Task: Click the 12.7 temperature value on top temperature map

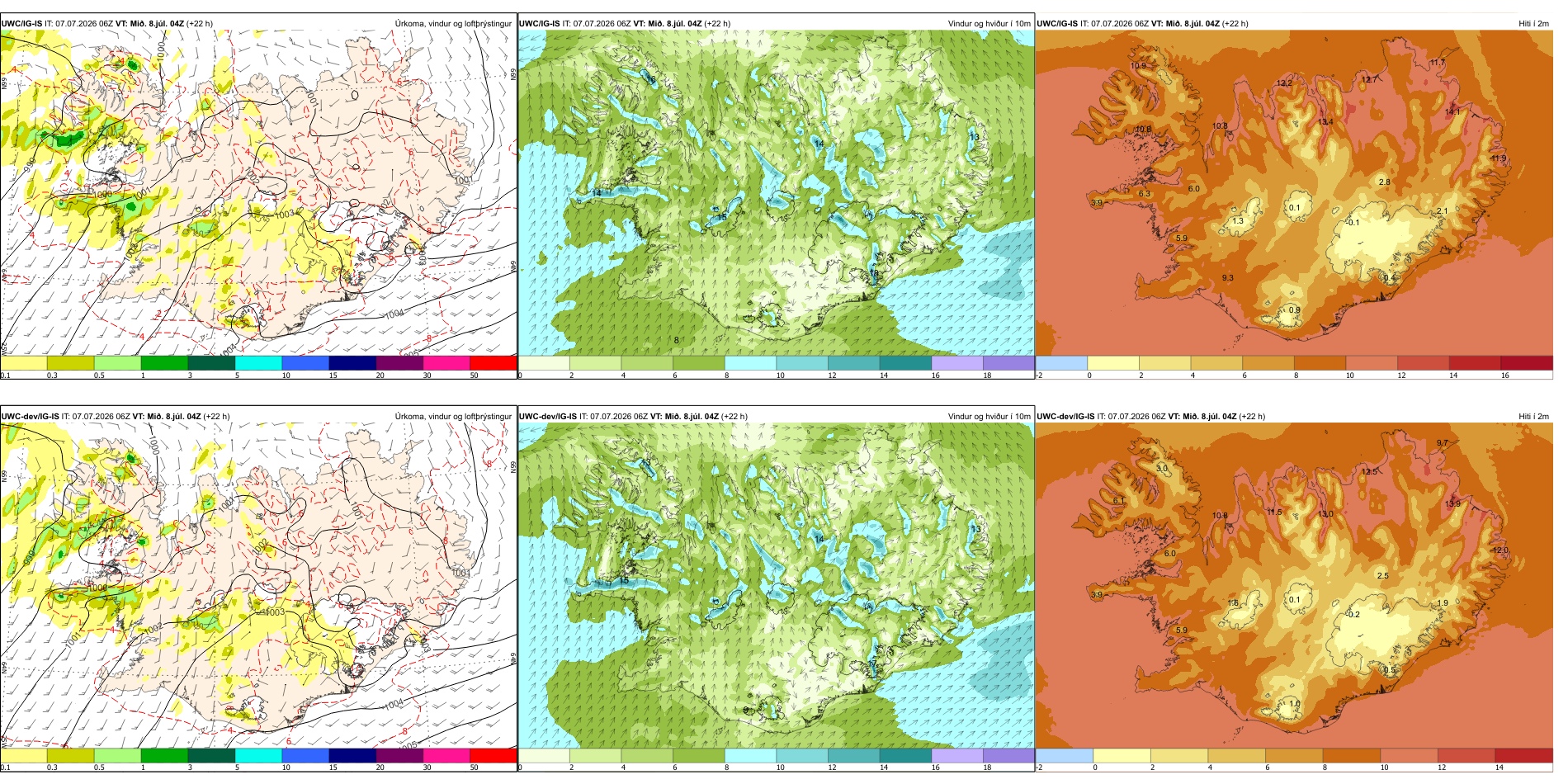Action: pos(1369,80)
